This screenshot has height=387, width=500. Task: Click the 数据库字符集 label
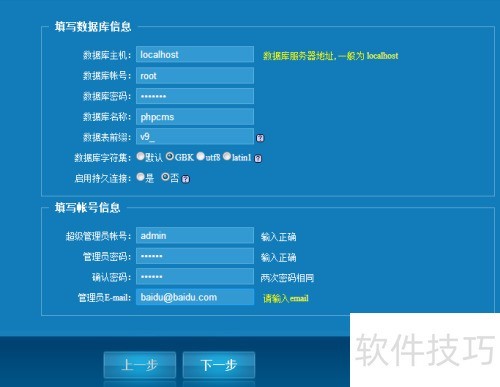pos(102,158)
